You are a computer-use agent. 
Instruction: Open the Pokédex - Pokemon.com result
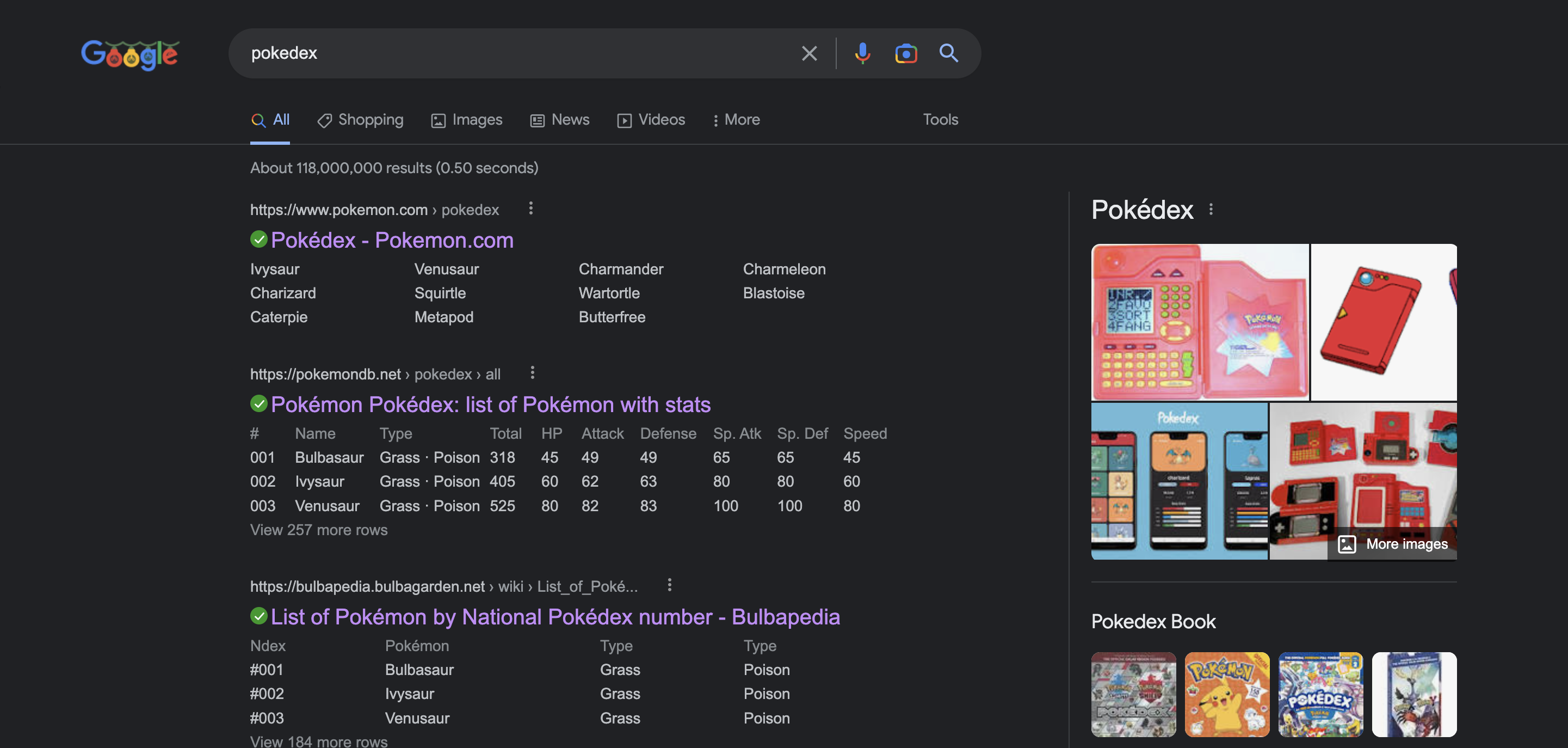392,240
